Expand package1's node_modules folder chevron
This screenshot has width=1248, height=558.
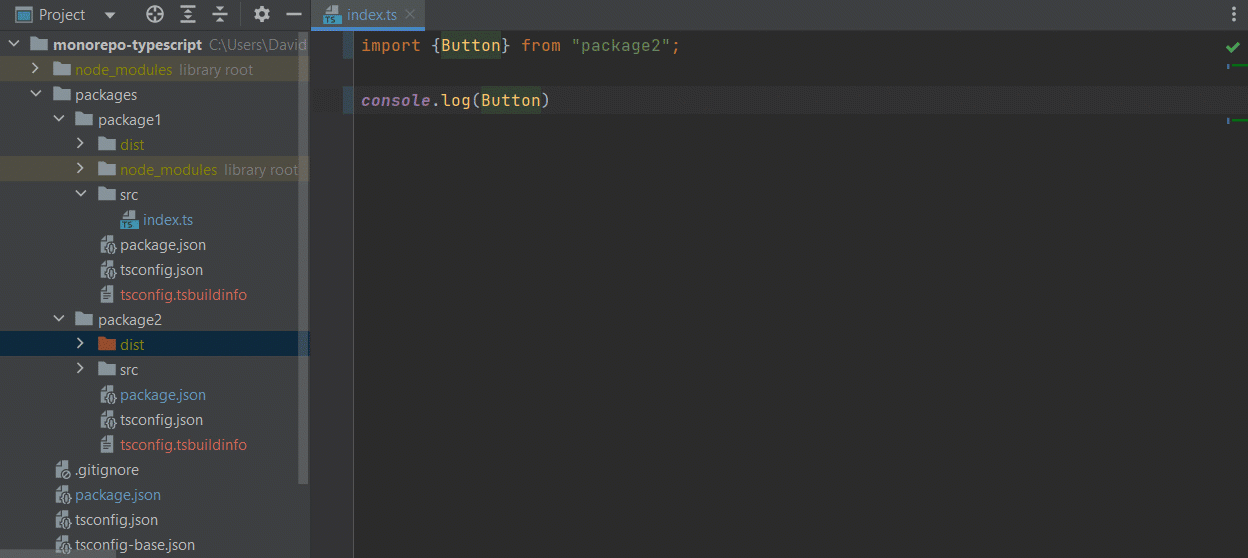click(80, 169)
